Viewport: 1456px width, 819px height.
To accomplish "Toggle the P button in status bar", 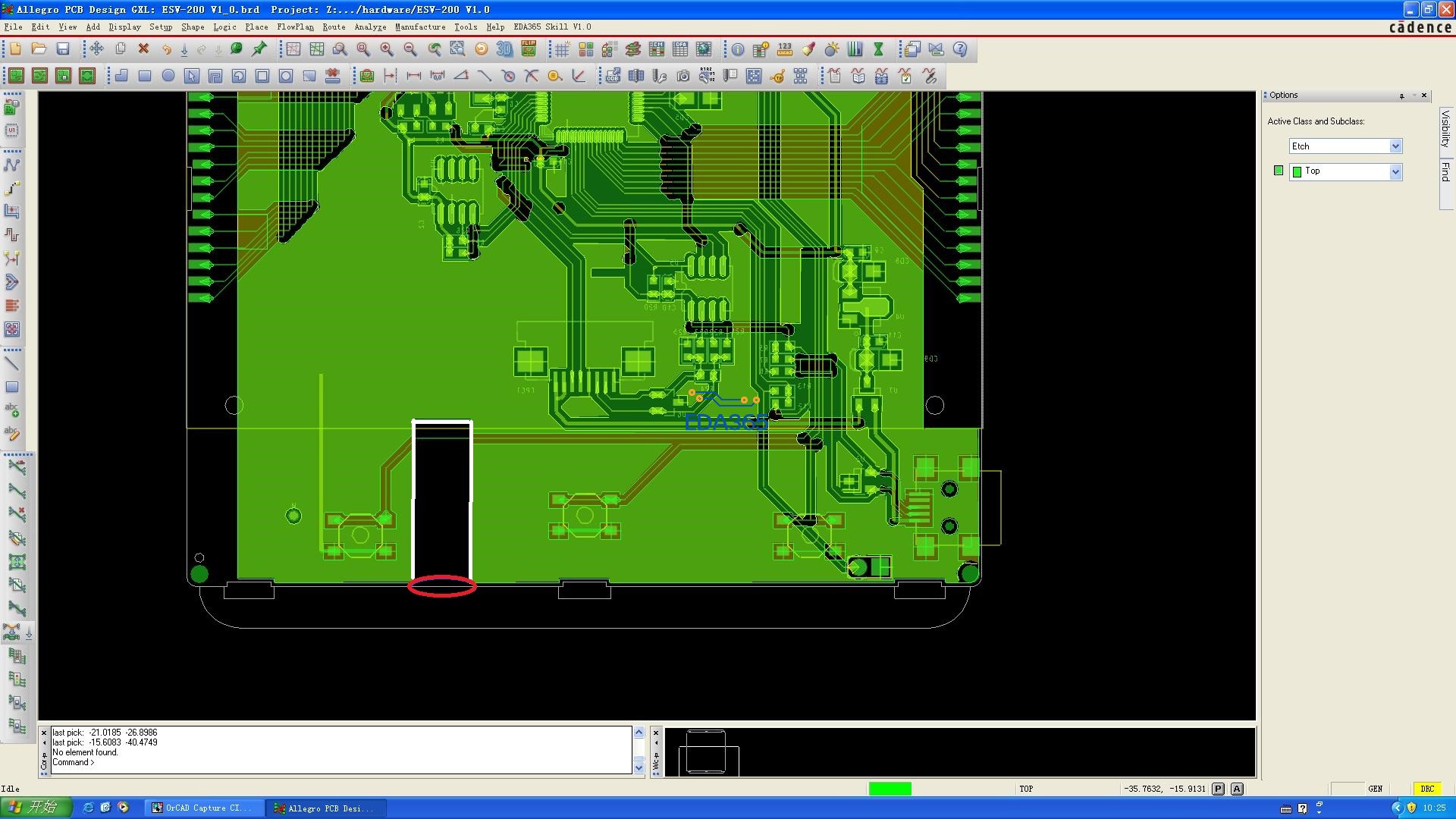I will pos(1218,789).
